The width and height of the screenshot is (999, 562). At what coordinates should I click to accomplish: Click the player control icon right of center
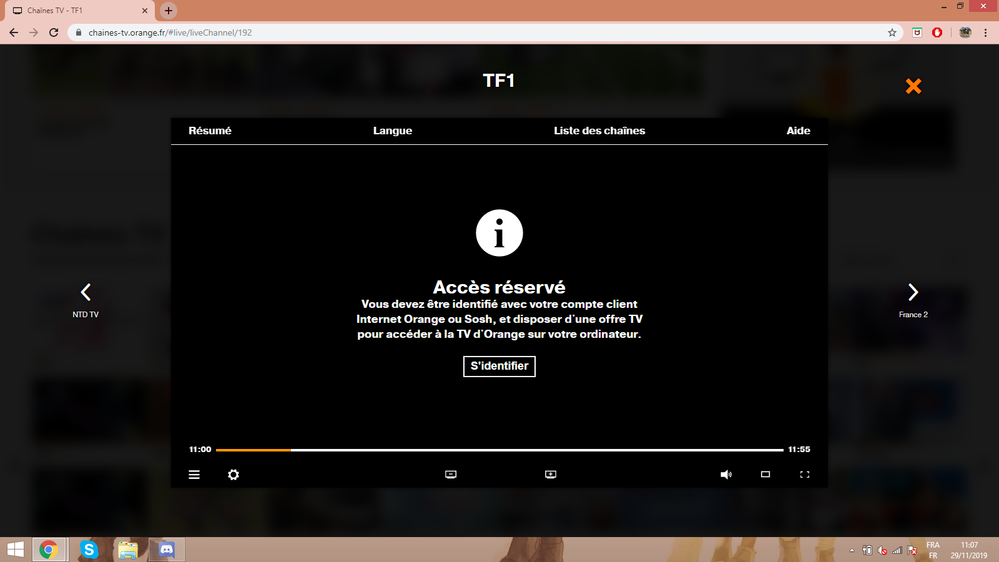[x=550, y=474]
